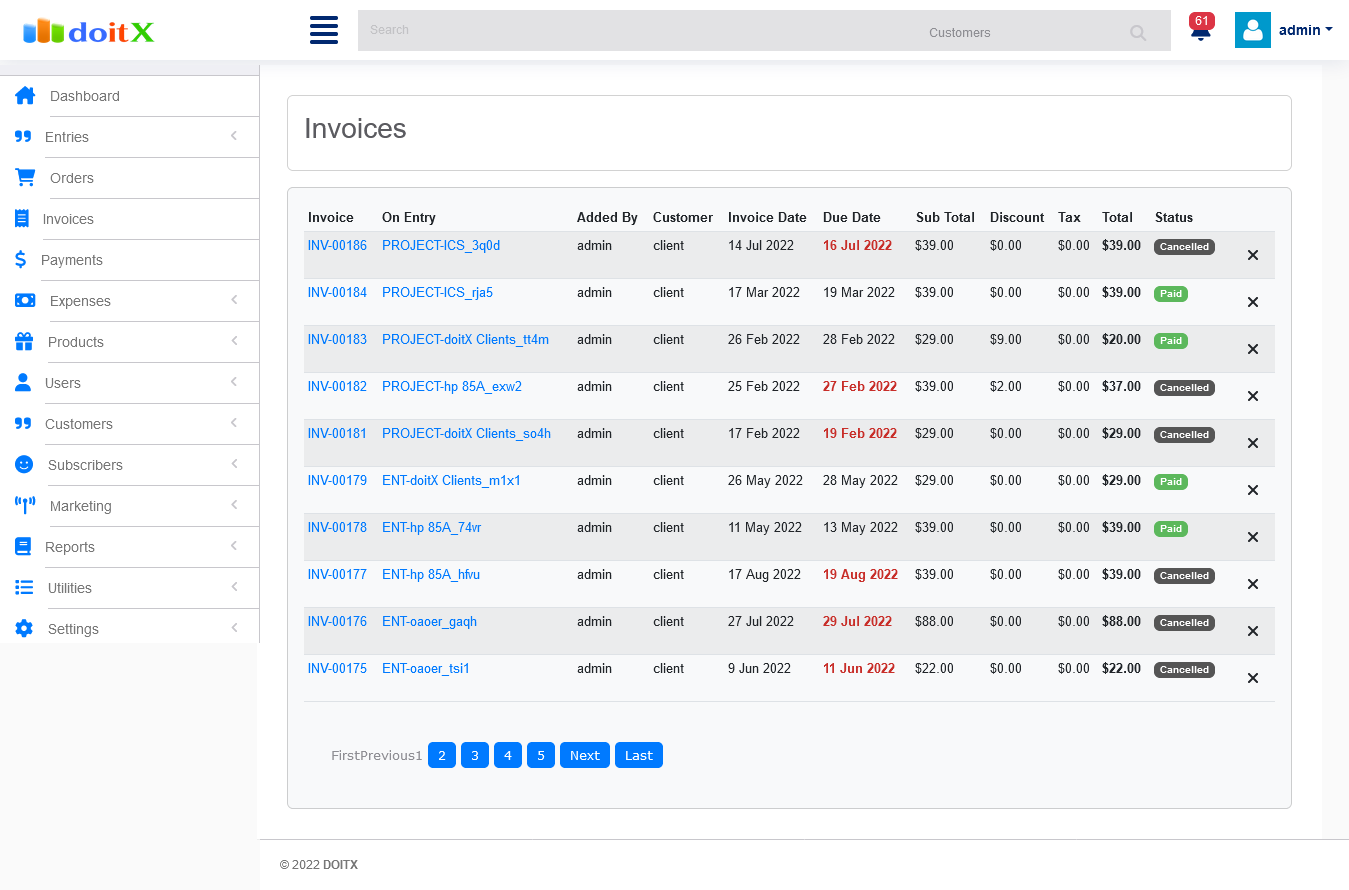
Task: Click the Users person icon
Action: pos(23,383)
